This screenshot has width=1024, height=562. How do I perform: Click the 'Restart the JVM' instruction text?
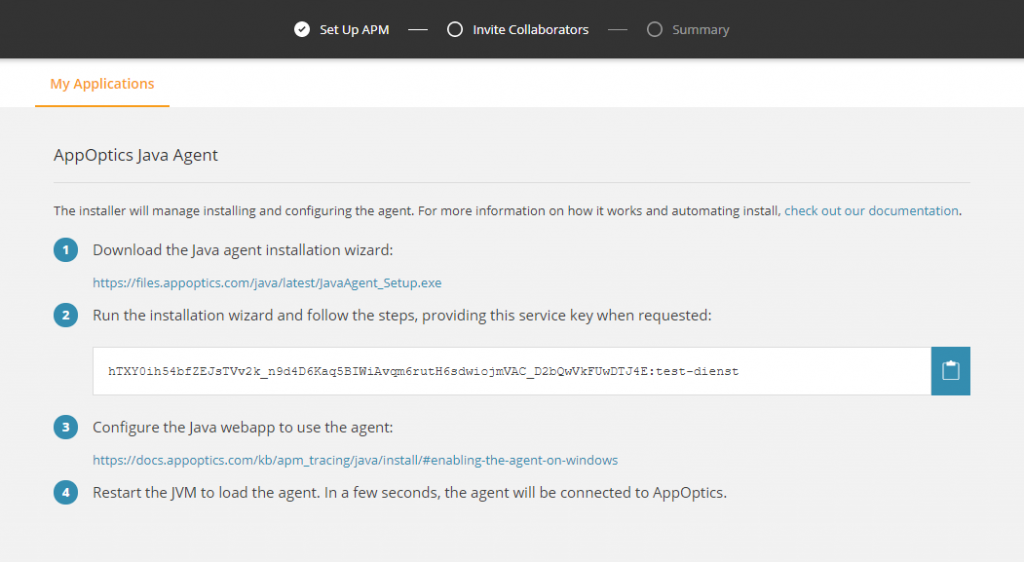(408, 493)
